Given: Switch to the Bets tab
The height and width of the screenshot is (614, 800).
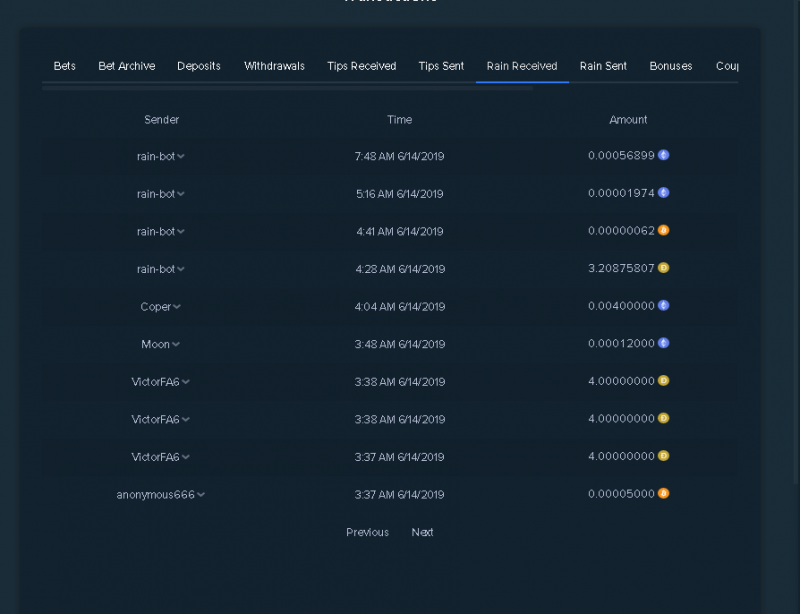Looking at the screenshot, I should click(64, 66).
